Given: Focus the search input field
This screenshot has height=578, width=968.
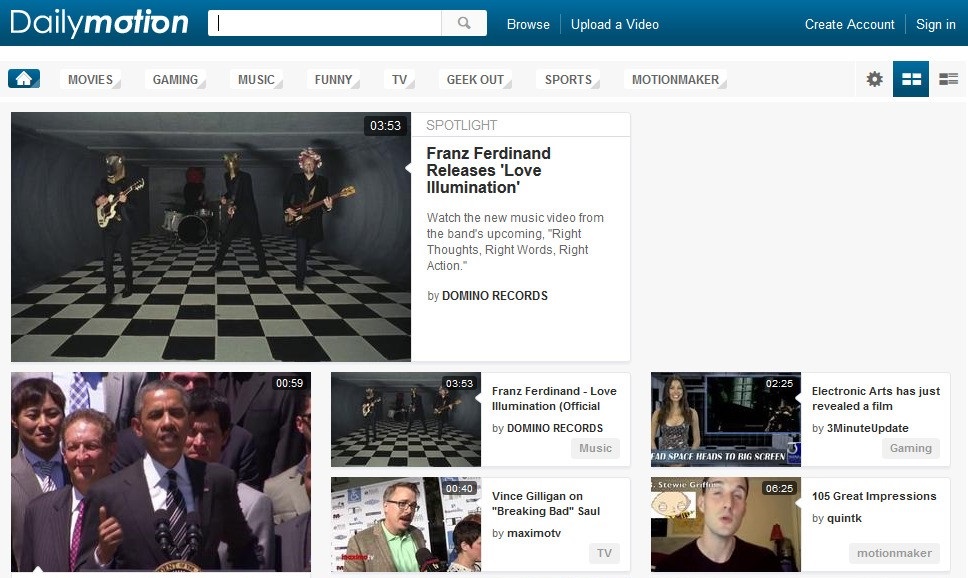Looking at the screenshot, I should (x=325, y=23).
